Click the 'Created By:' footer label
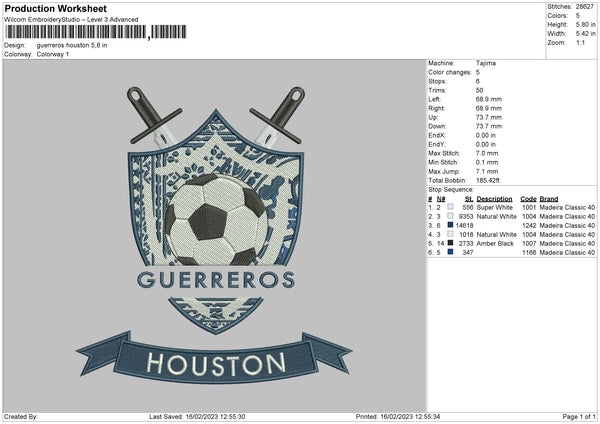 pos(21,417)
